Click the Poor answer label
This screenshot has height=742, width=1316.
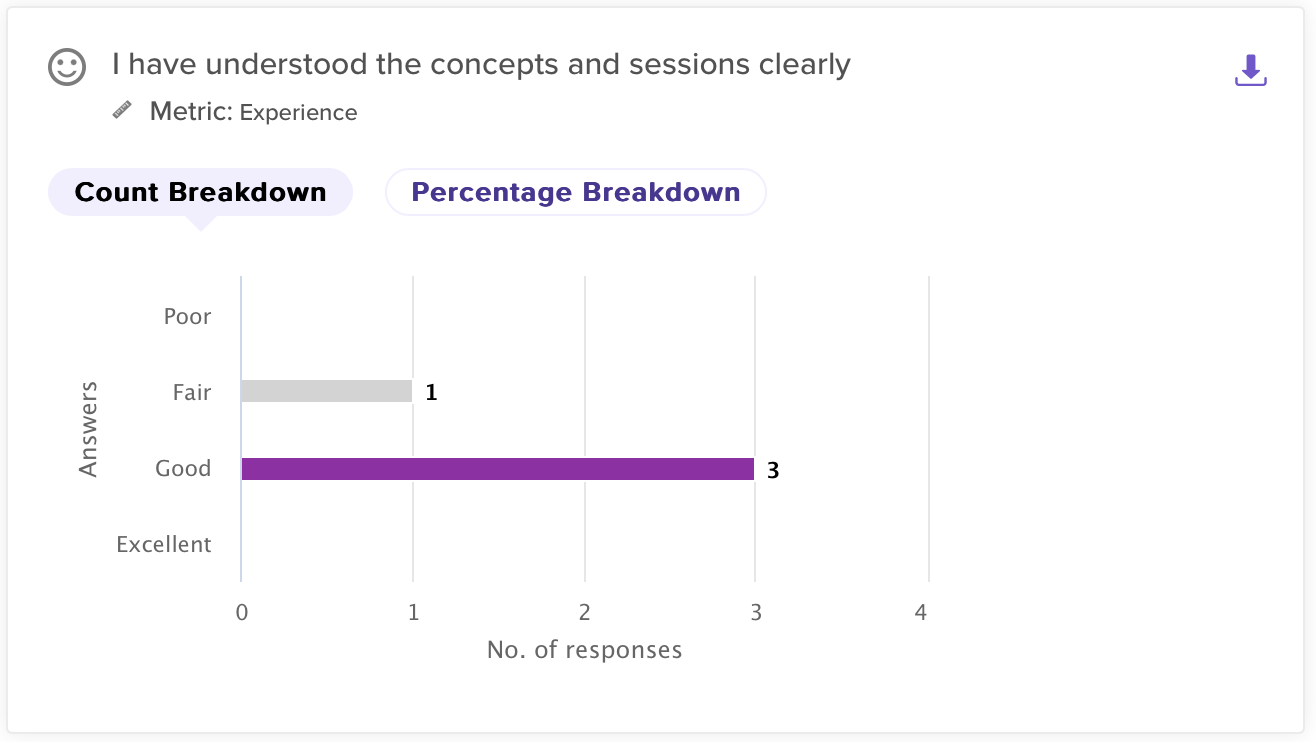(187, 317)
